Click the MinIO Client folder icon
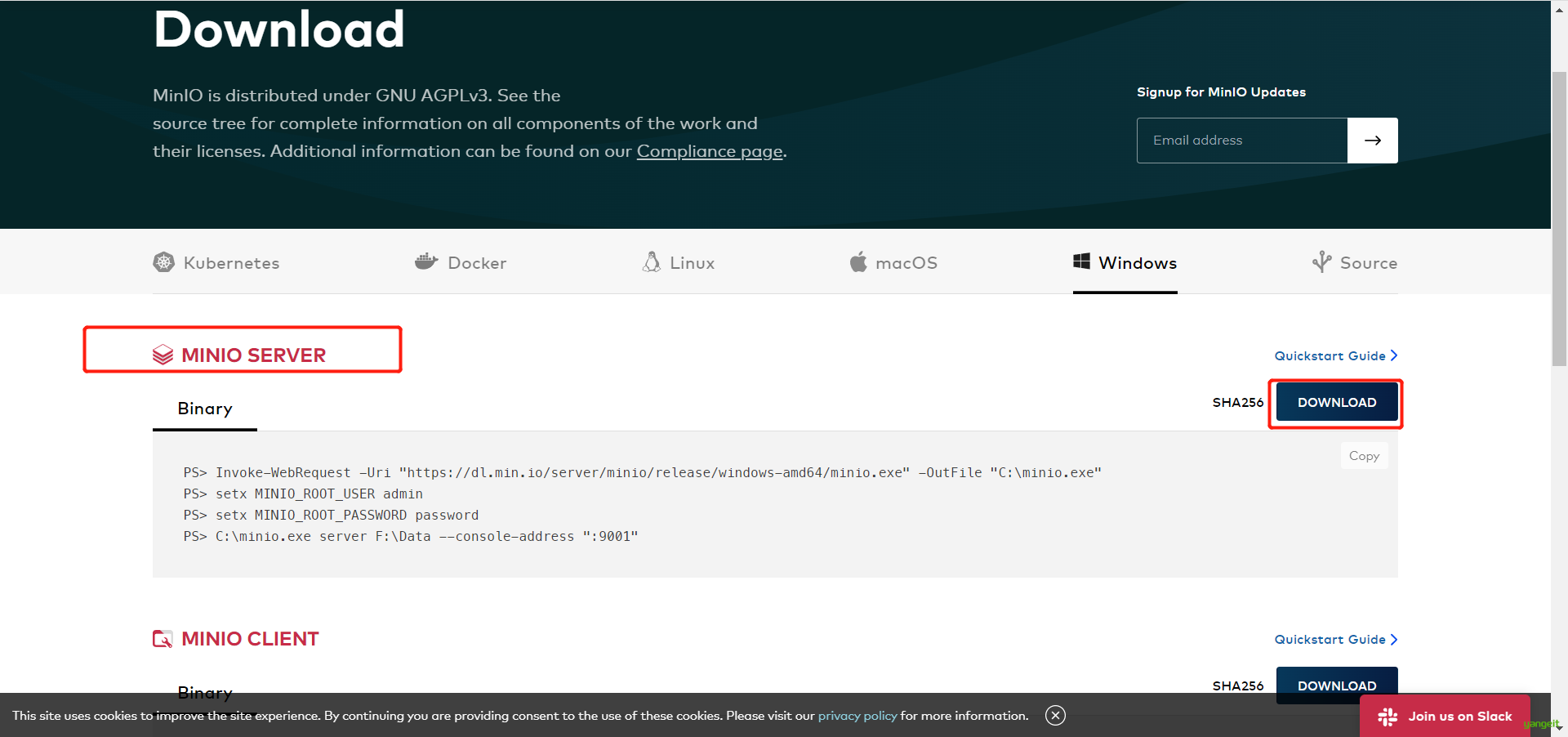Image resolution: width=1568 pixels, height=737 pixels. 163,639
